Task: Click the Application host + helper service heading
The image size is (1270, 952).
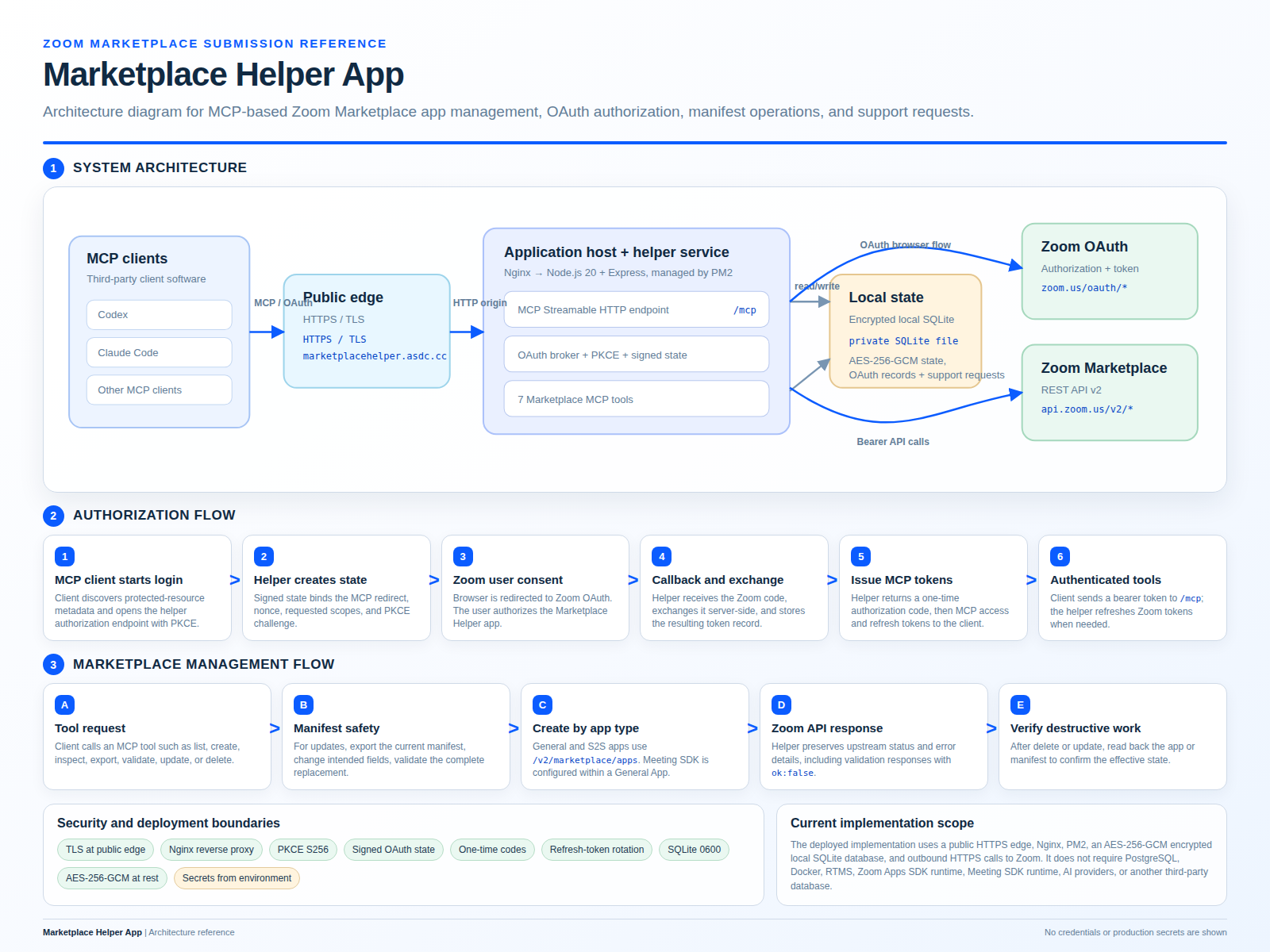Action: tap(617, 252)
